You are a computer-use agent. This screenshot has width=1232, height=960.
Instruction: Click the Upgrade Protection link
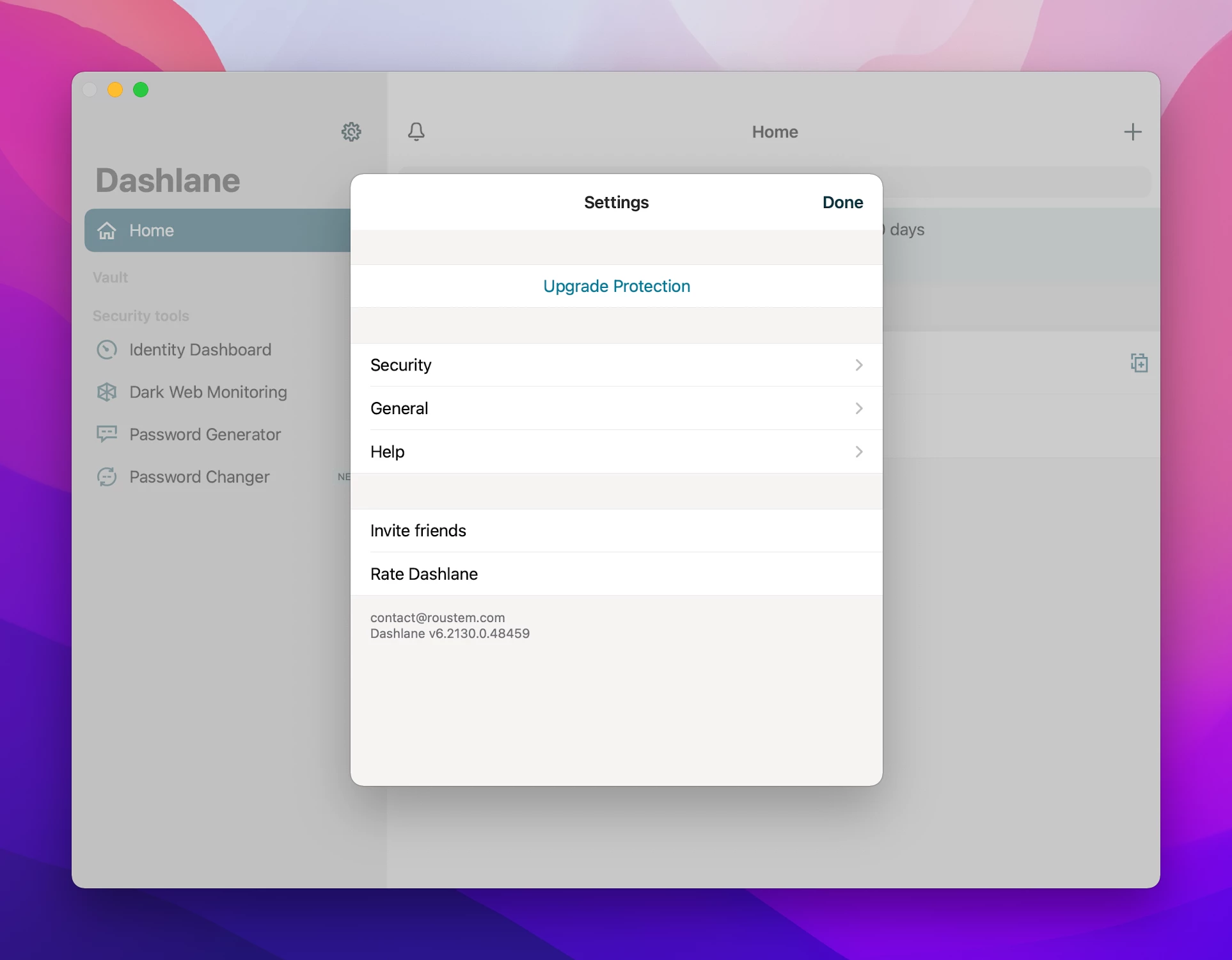617,286
